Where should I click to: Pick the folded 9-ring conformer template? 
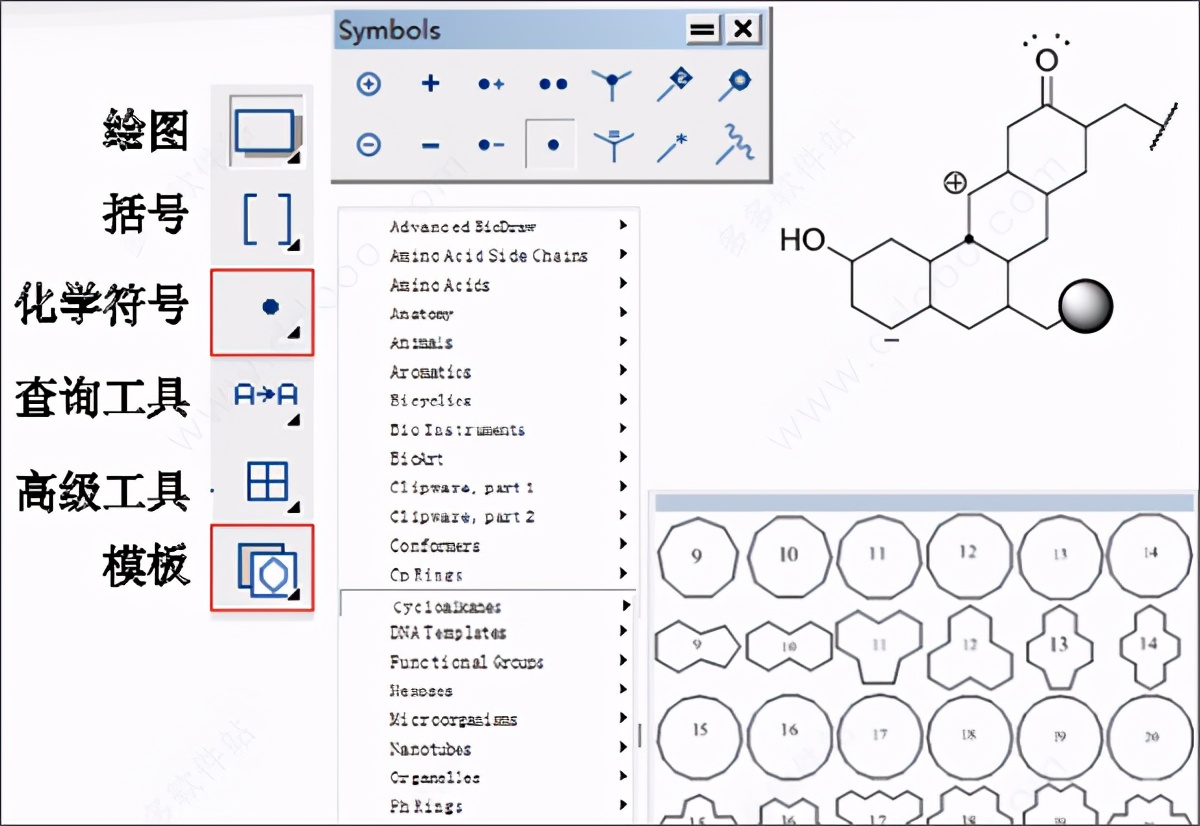(x=698, y=645)
